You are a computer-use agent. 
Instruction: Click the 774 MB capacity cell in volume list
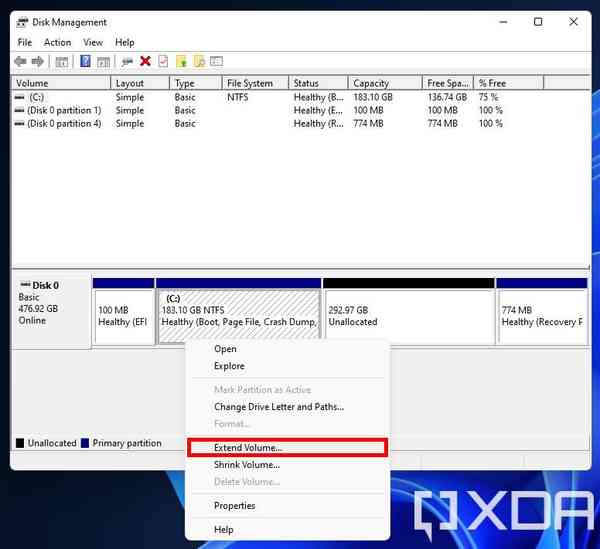pyautogui.click(x=368, y=123)
